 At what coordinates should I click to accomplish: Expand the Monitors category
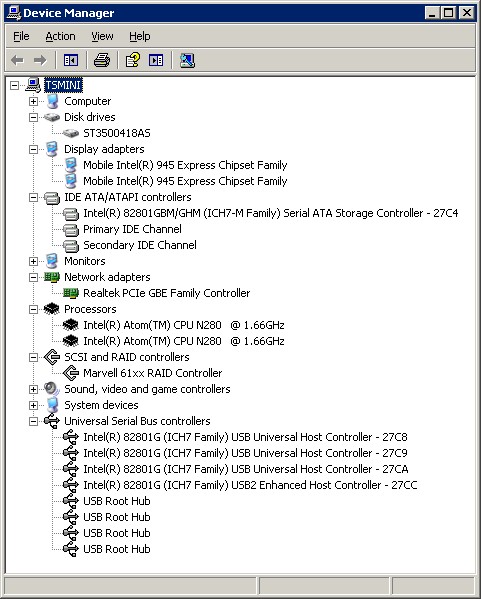[x=34, y=261]
